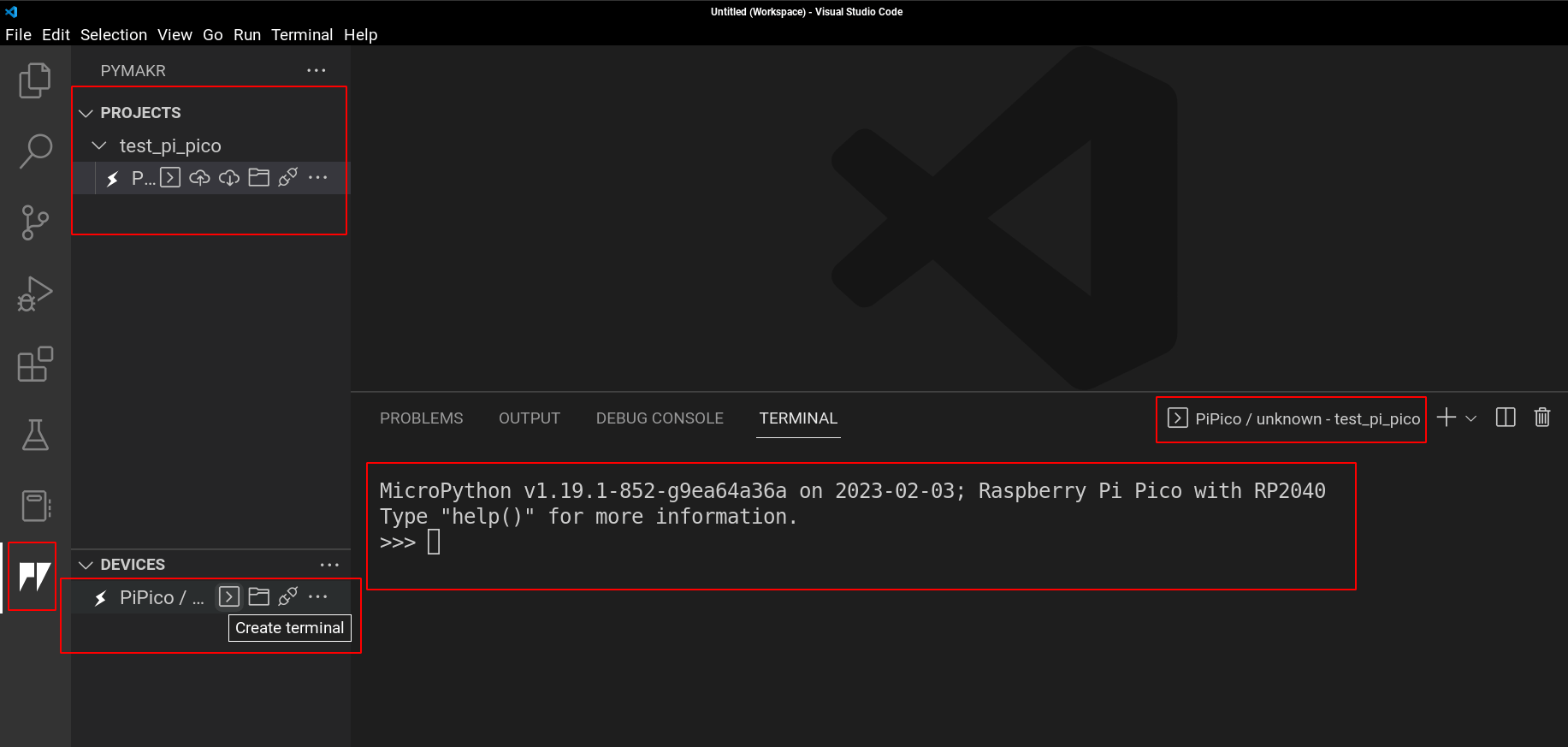Add a new terminal with plus icon
Image resolution: width=1568 pixels, height=747 pixels.
(x=1446, y=418)
